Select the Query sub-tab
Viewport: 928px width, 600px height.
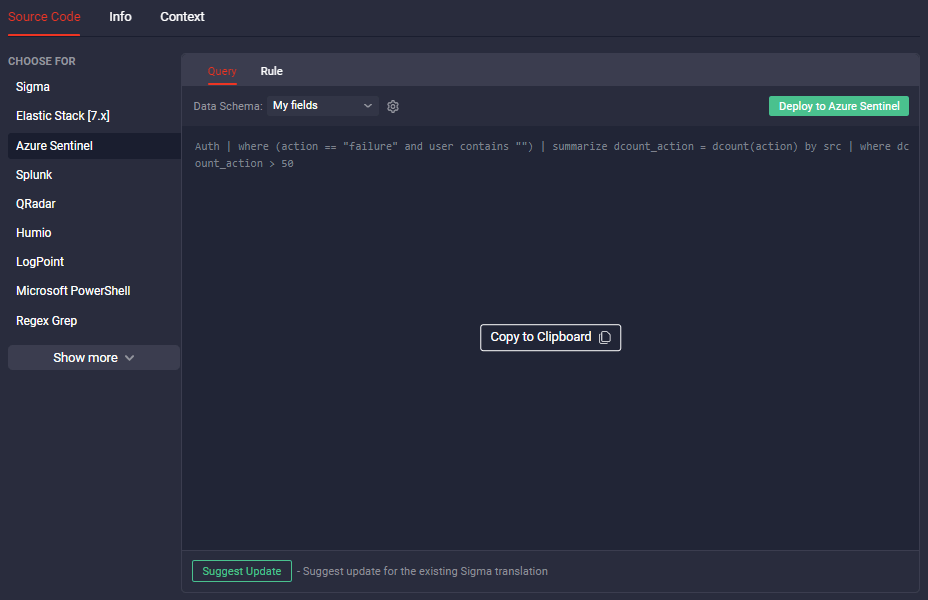pyautogui.click(x=222, y=71)
